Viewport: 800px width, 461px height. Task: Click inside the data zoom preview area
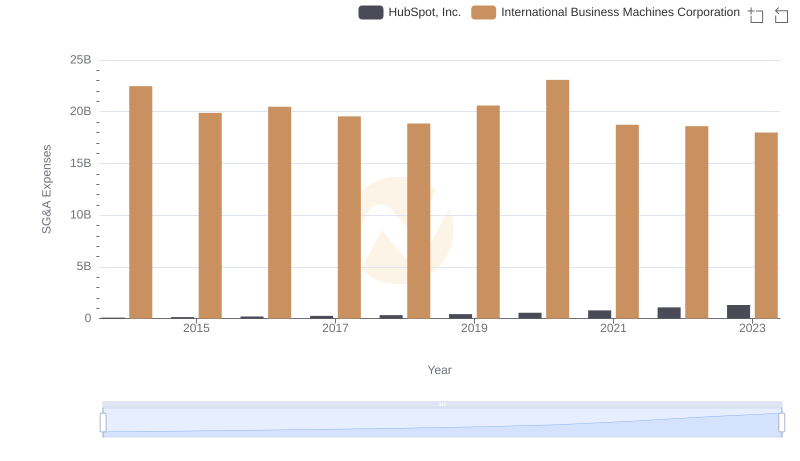click(442, 423)
